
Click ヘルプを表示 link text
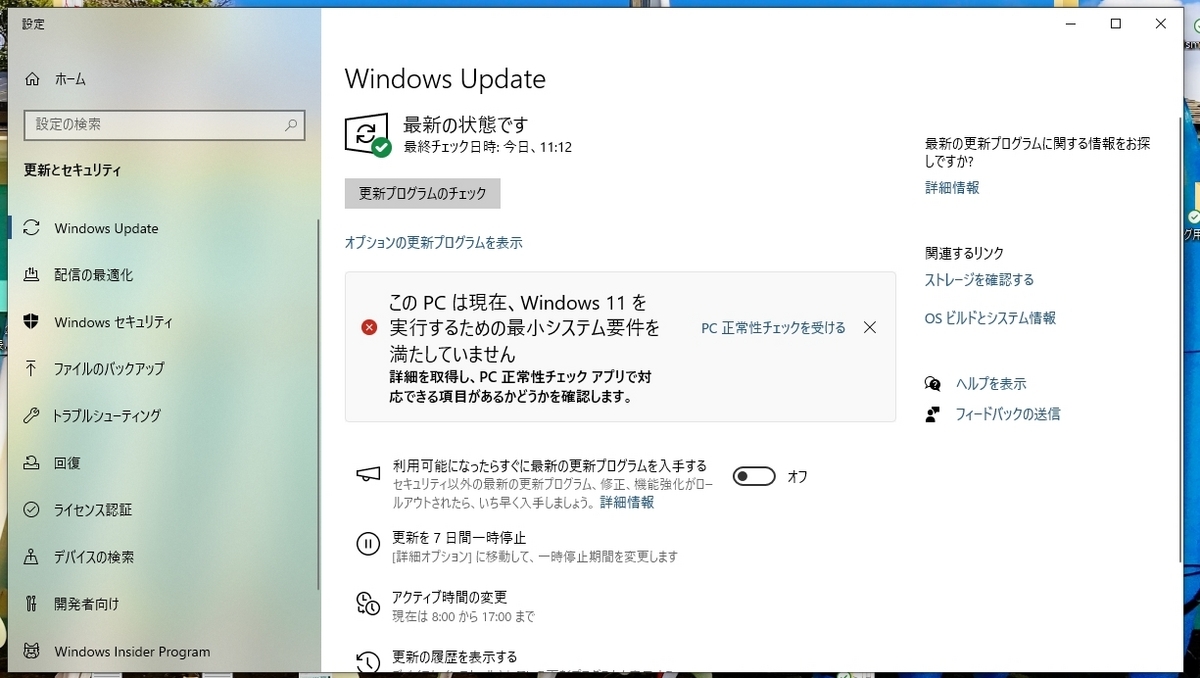991,383
